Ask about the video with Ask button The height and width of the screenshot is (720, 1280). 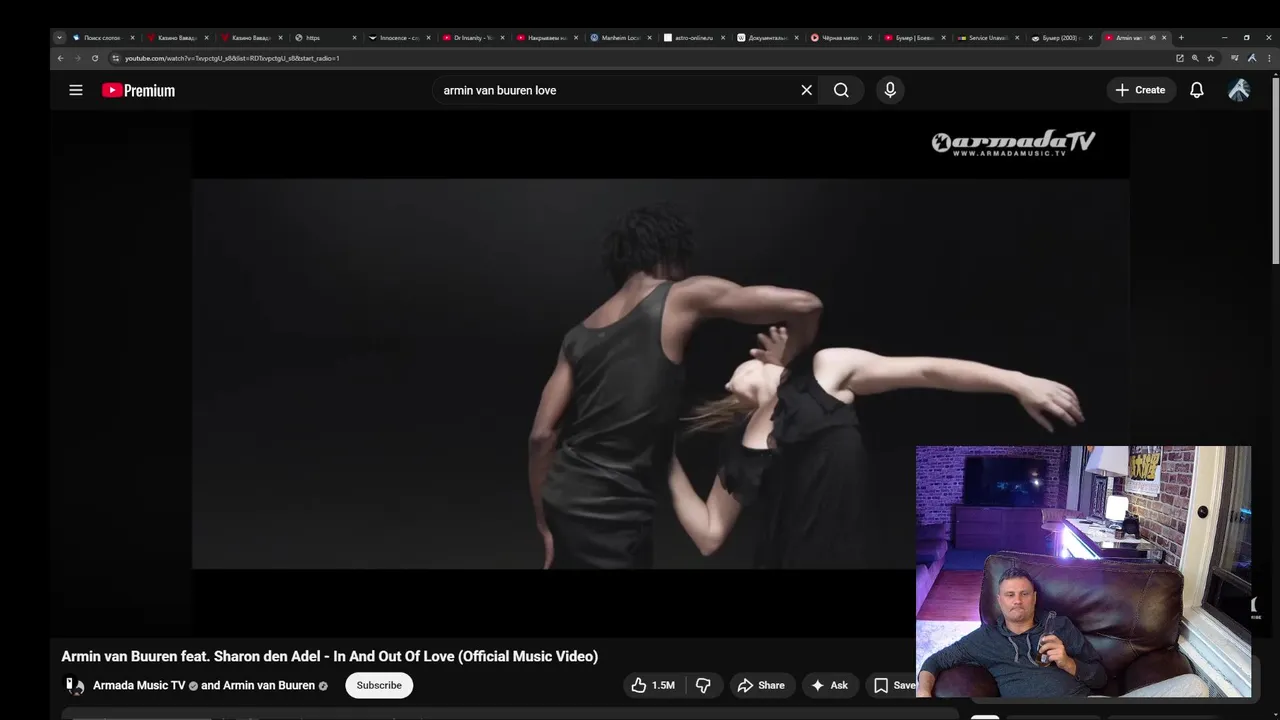pos(829,685)
